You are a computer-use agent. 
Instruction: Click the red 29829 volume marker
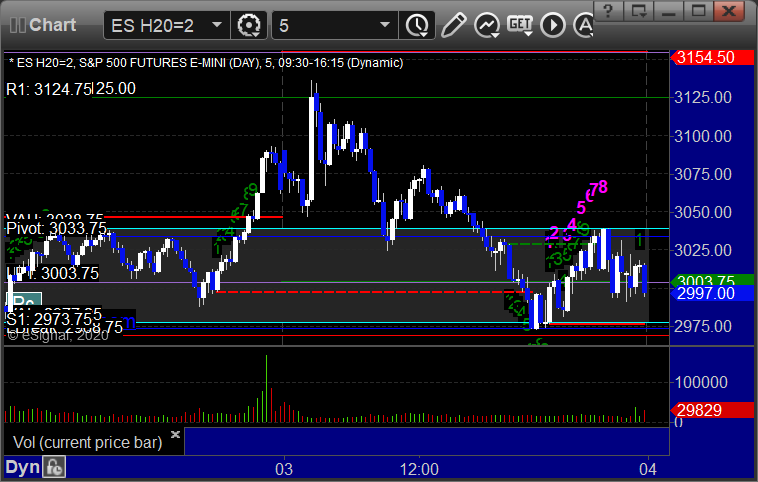coord(712,410)
